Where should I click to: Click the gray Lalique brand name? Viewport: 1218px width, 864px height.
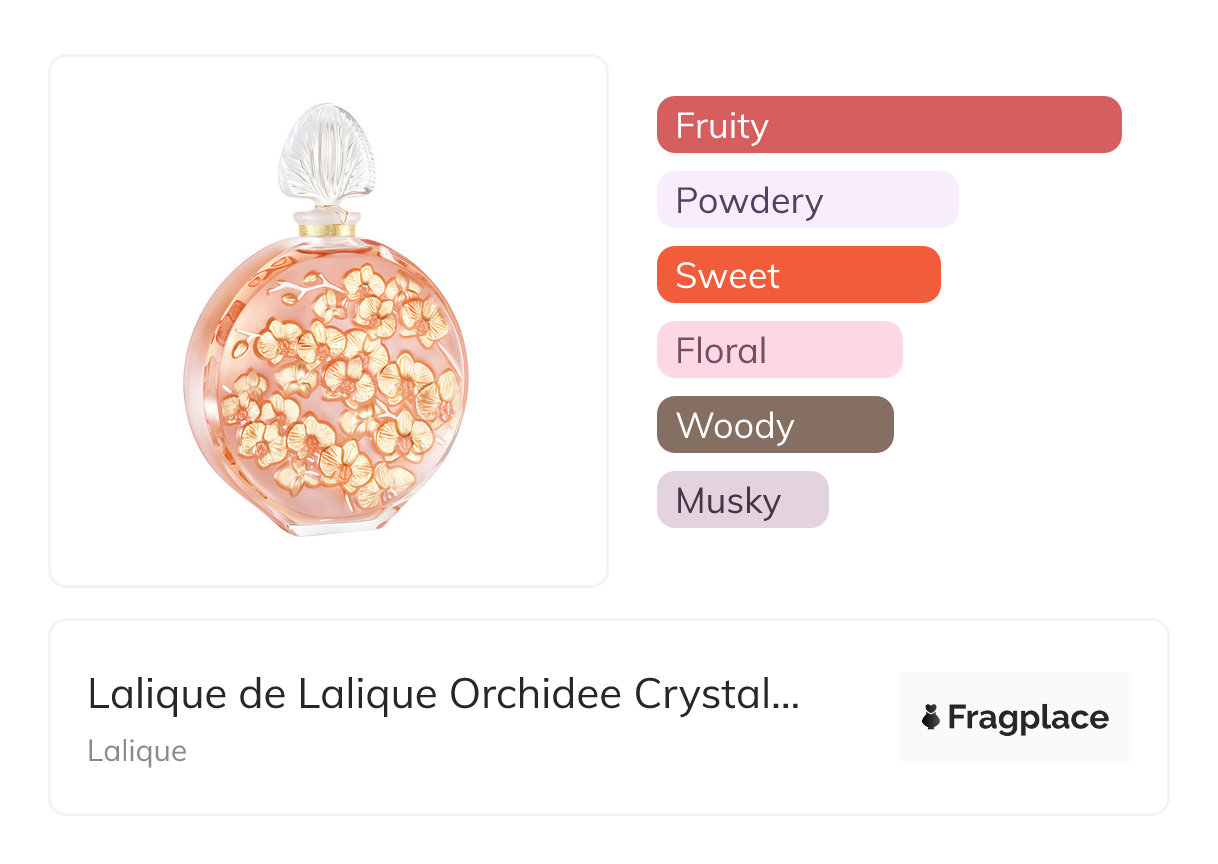(x=137, y=751)
